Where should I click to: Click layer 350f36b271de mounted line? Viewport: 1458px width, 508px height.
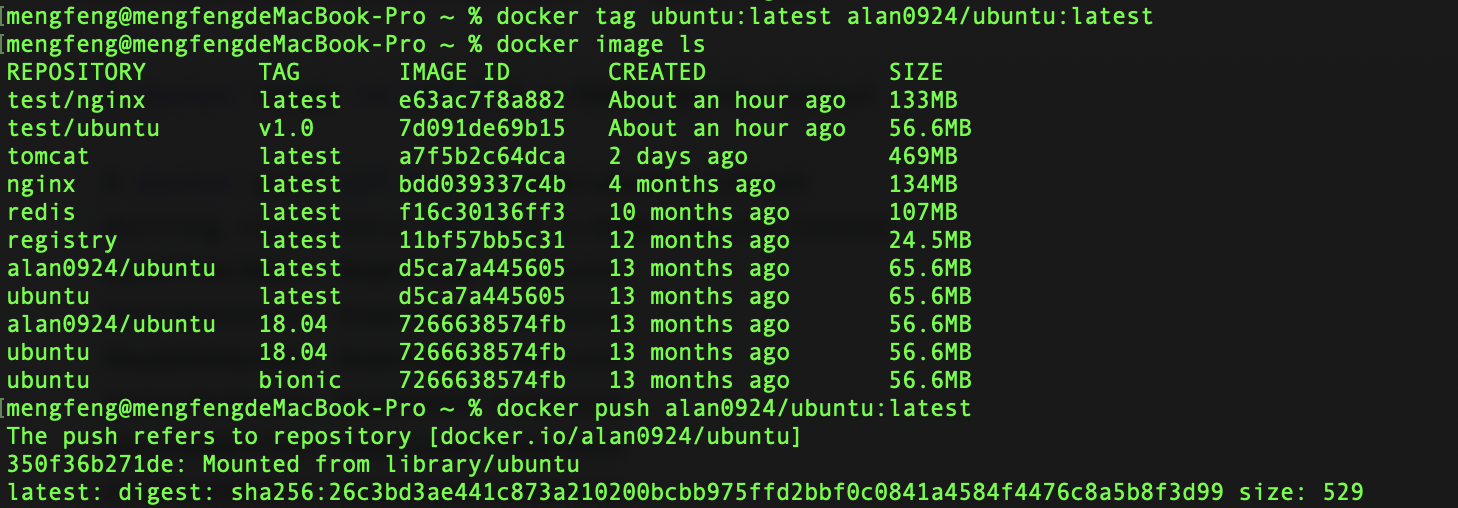click(293, 464)
